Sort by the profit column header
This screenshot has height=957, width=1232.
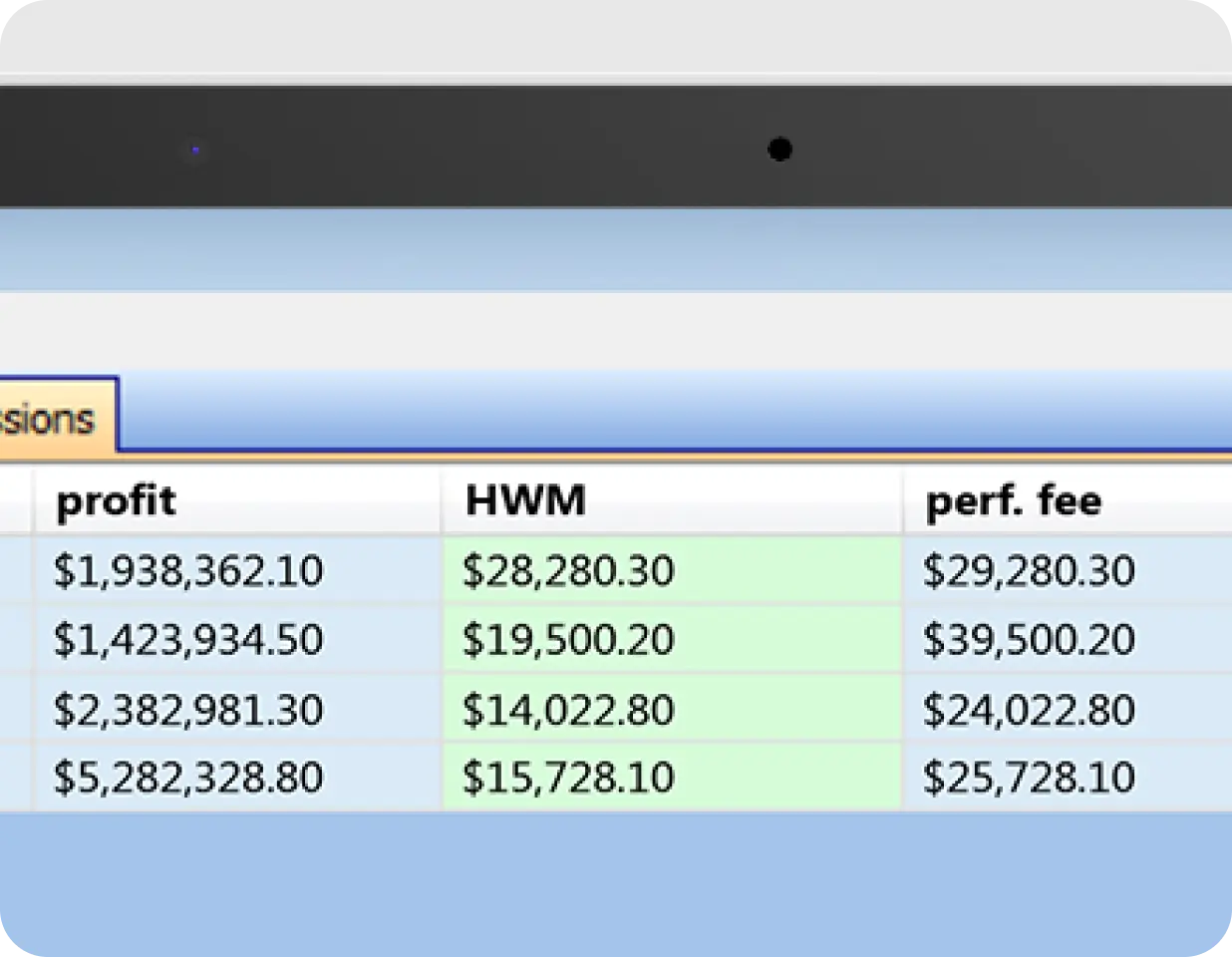click(116, 500)
